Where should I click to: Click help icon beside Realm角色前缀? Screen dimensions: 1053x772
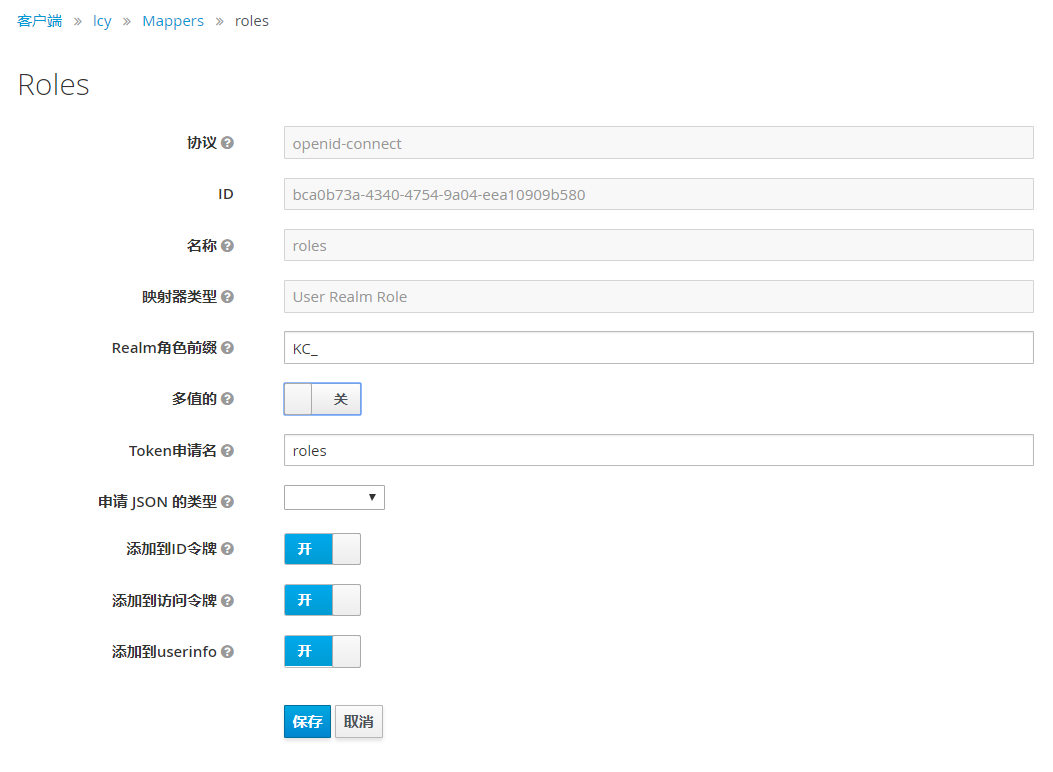pos(227,348)
